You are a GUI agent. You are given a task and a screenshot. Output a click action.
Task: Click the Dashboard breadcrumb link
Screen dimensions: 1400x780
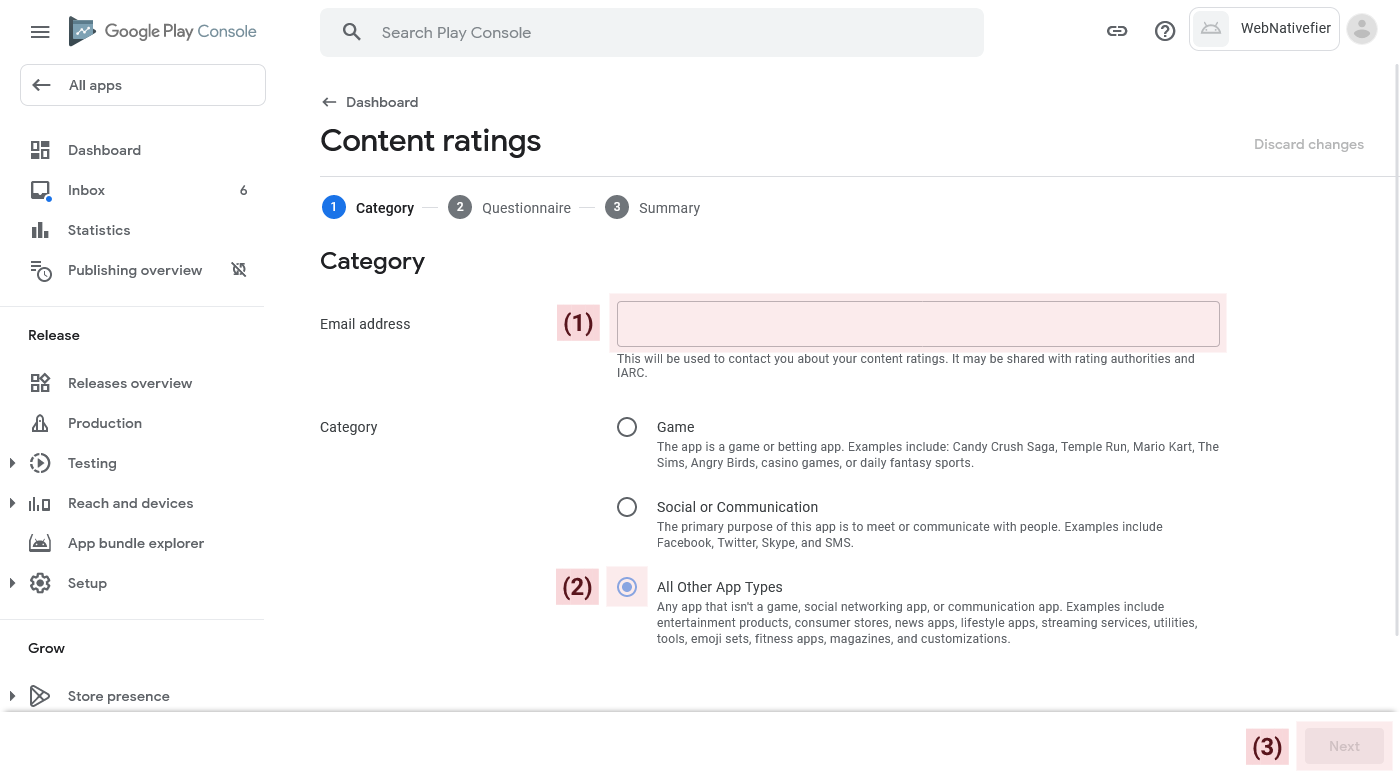[382, 102]
